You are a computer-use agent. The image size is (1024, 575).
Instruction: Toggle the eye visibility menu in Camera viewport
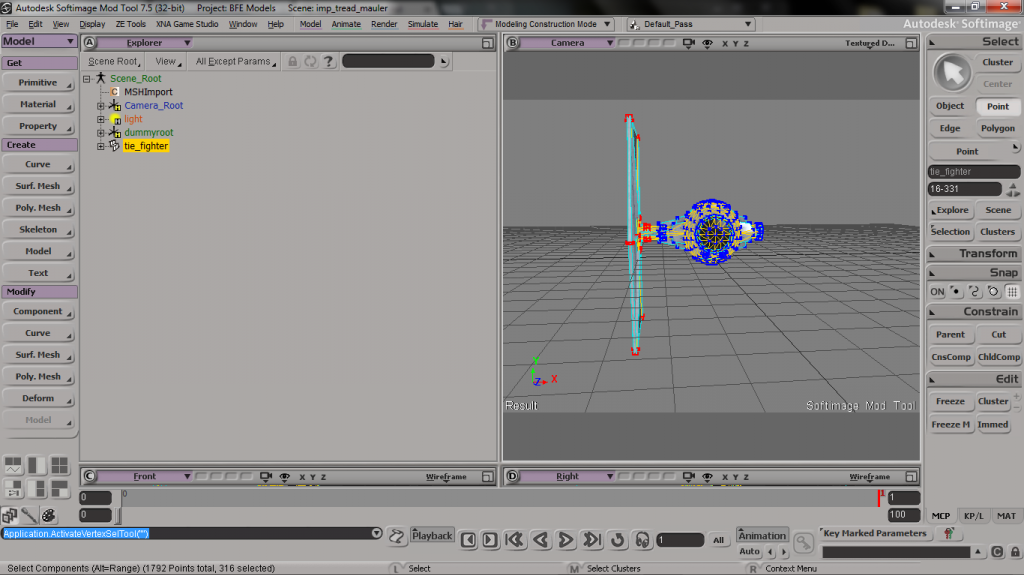pyautogui.click(x=707, y=43)
